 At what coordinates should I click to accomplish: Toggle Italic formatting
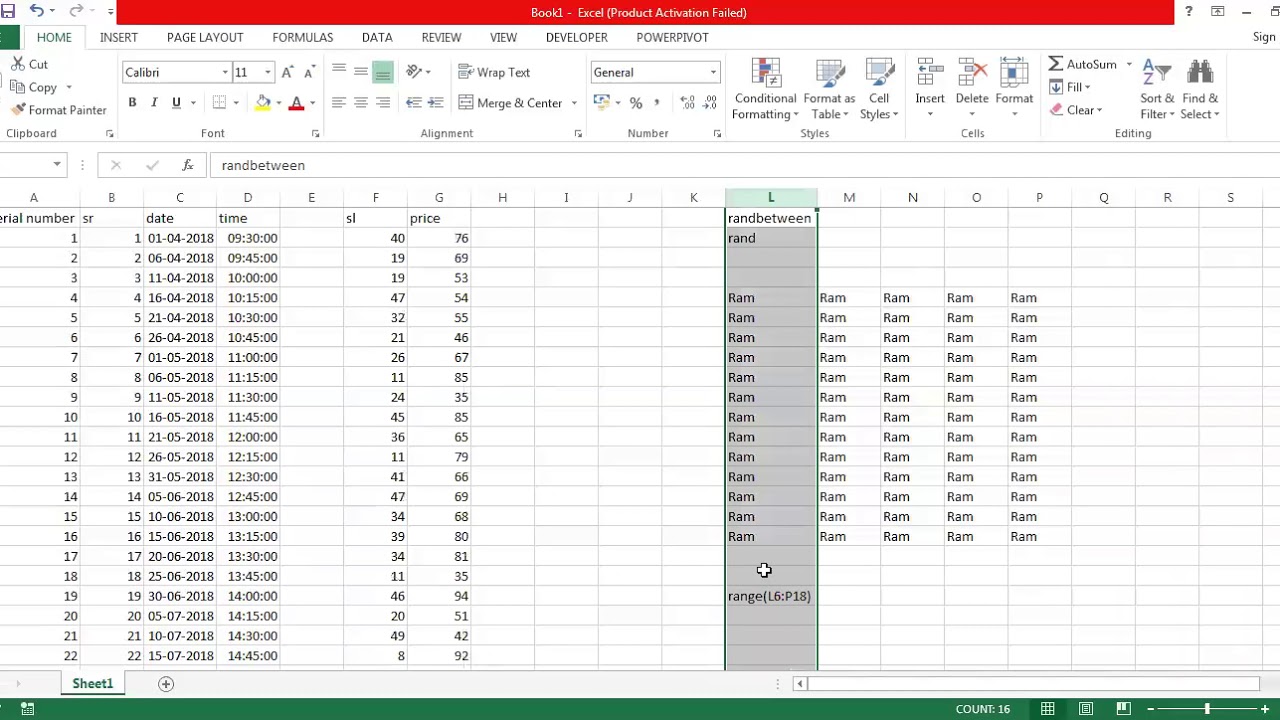(x=154, y=103)
